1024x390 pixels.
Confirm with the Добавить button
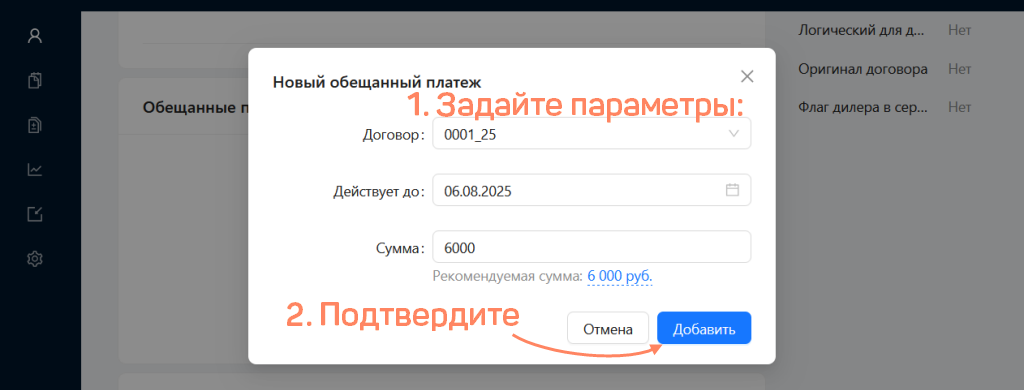pyautogui.click(x=704, y=328)
